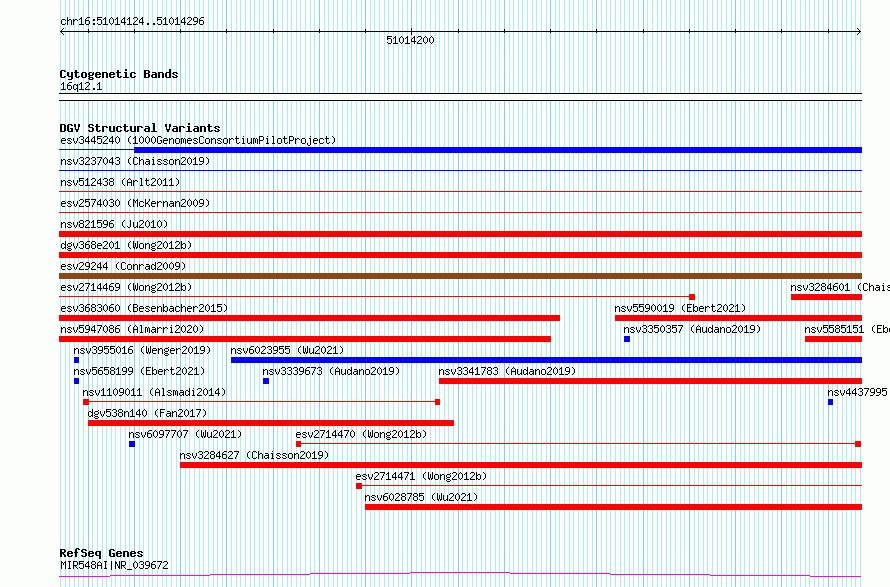
Task: Click blue marker under nsv3350357
Action: [x=627, y=339]
